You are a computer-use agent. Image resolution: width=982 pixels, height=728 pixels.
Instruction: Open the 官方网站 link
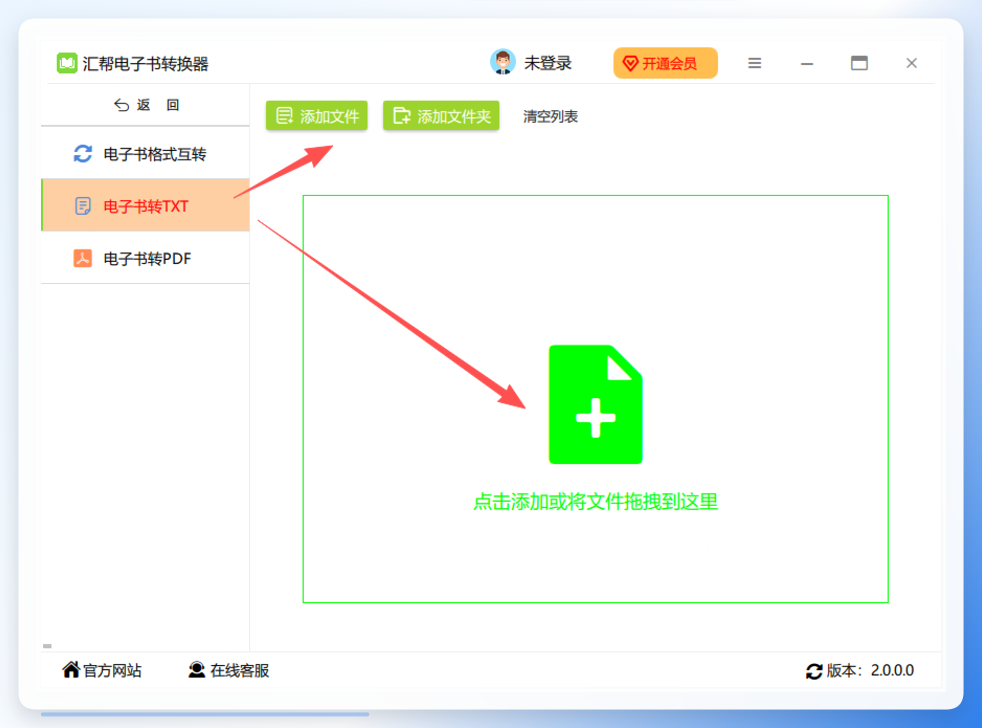pyautogui.click(x=102, y=670)
